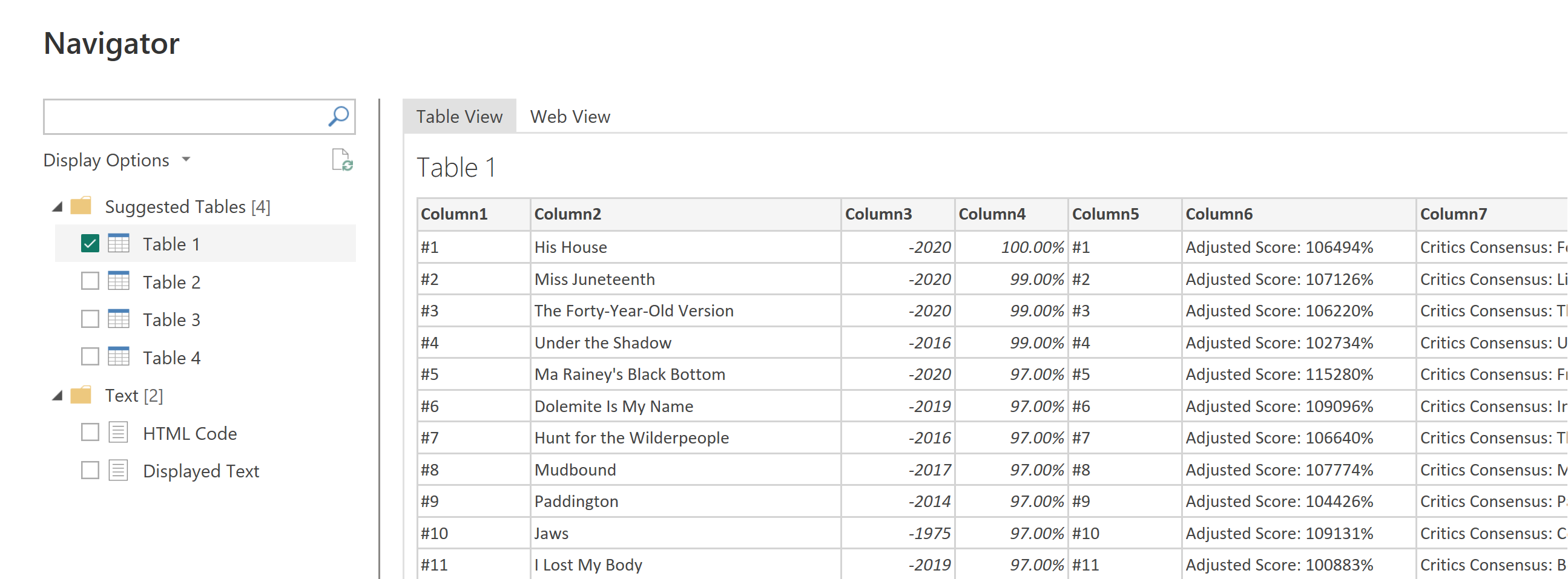
Task: Click the Displayed Text document icon
Action: (x=118, y=470)
